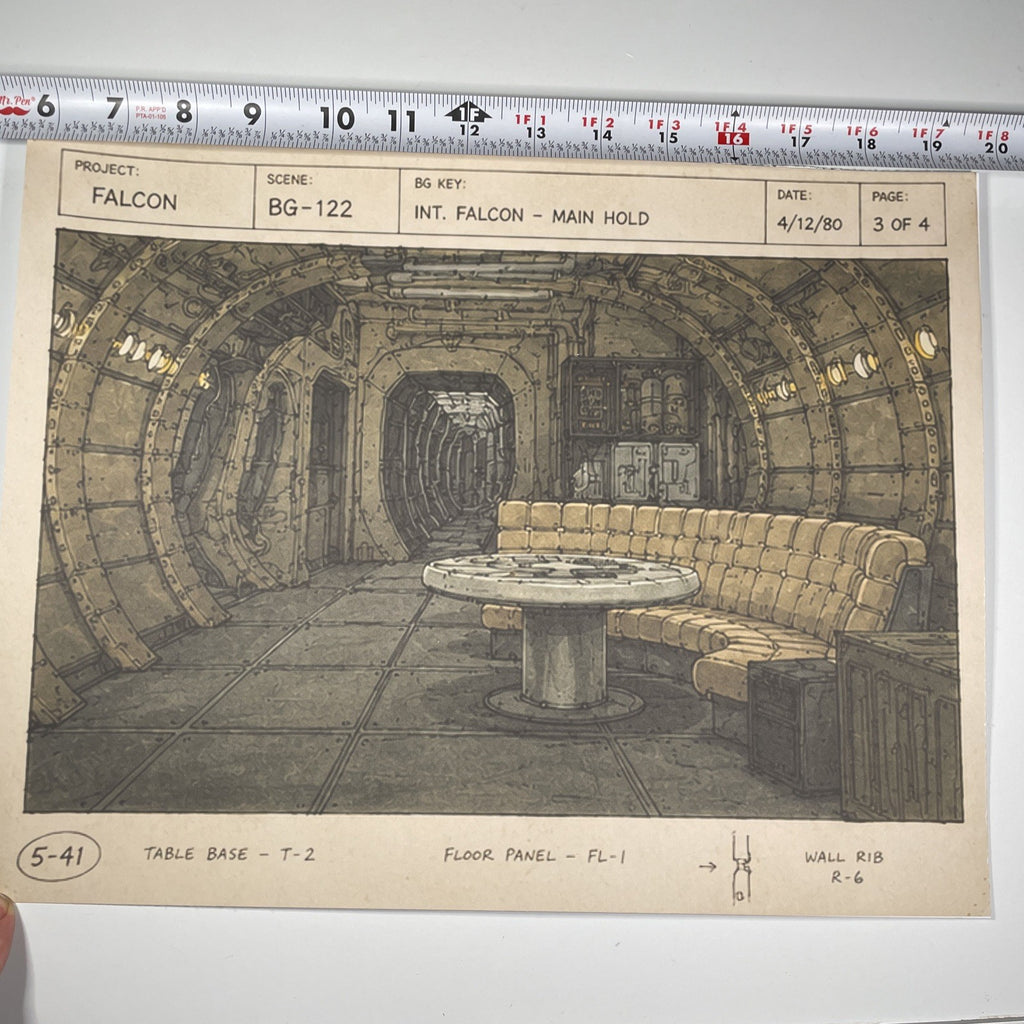This screenshot has height=1024, width=1024.
Task: Click the INT. FALCON - MAIN HOLD text
Action: [532, 215]
